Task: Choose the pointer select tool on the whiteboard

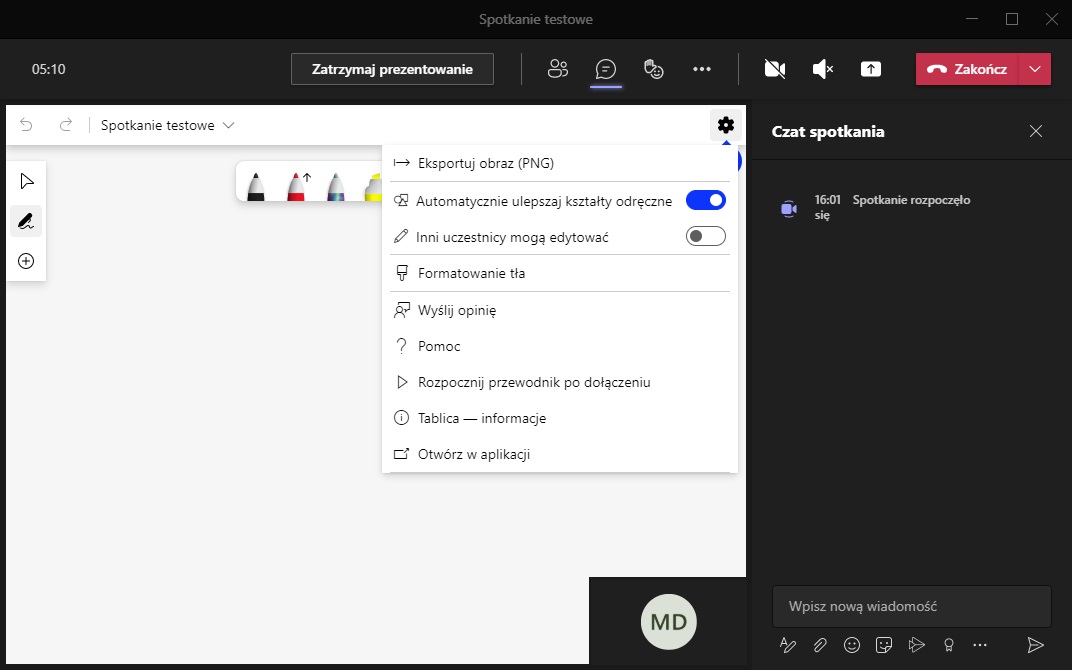Action: (26, 181)
